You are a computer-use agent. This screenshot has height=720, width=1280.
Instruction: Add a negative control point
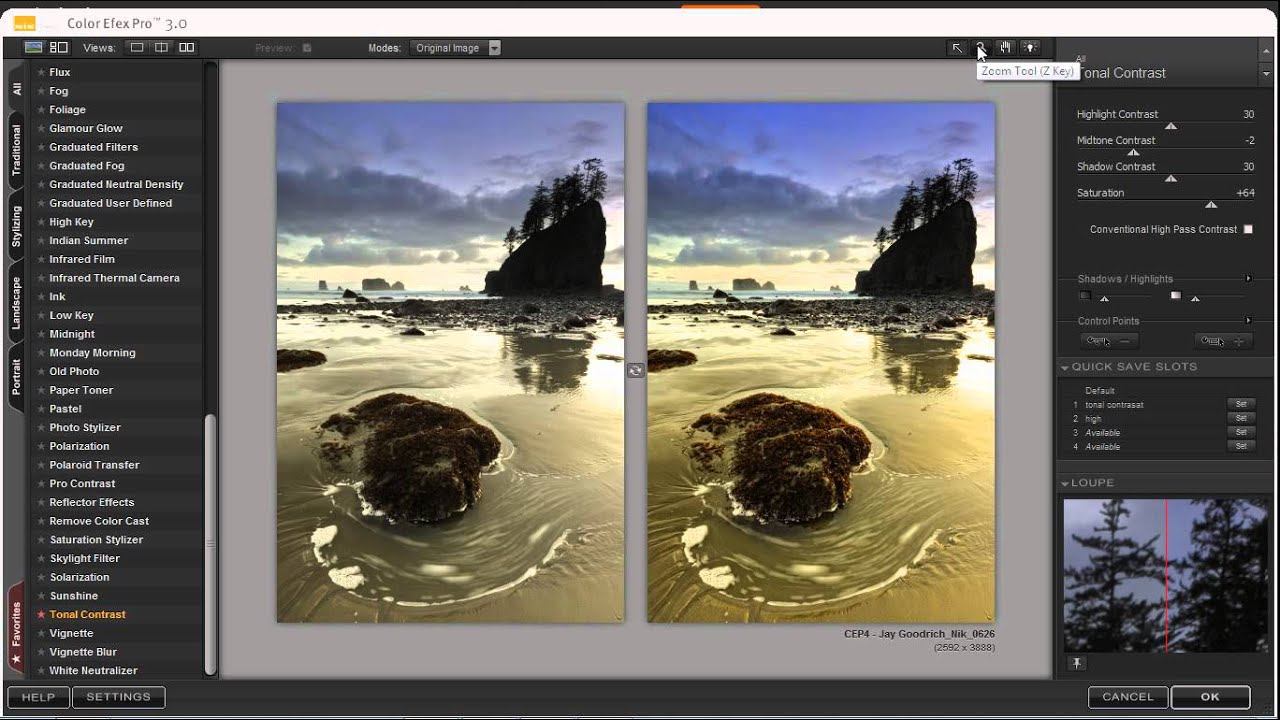point(1110,341)
